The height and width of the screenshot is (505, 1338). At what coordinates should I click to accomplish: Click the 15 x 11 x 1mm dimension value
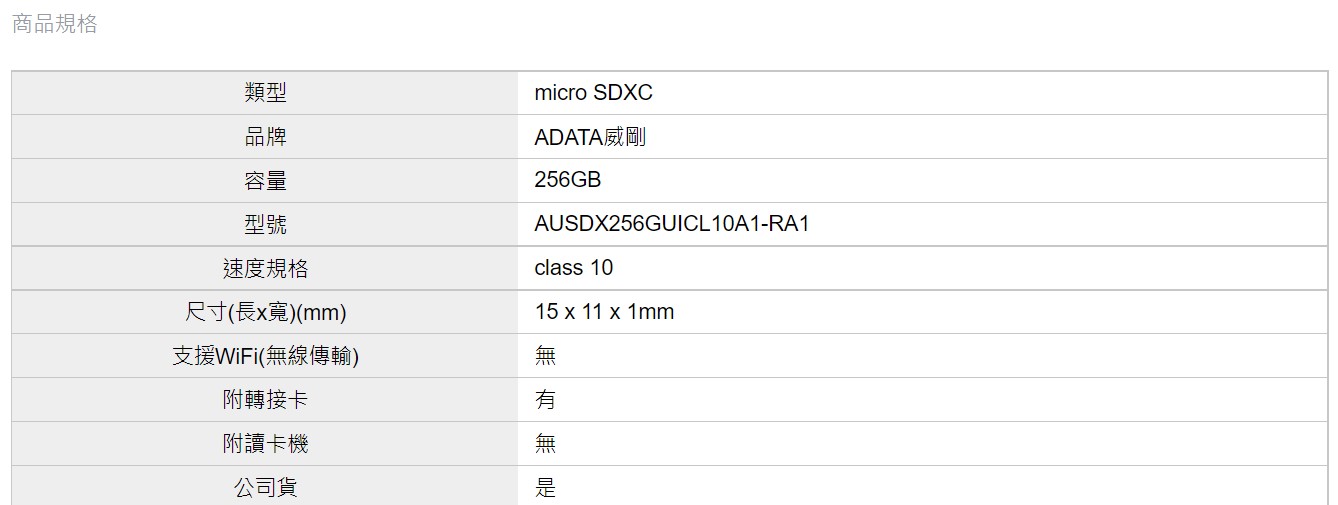click(x=604, y=312)
